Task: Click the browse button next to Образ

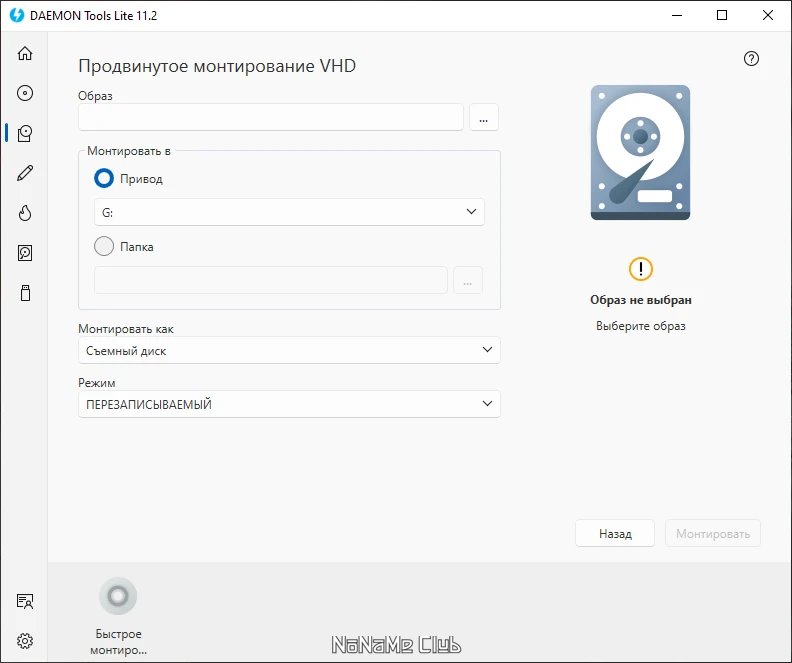Action: click(x=484, y=117)
